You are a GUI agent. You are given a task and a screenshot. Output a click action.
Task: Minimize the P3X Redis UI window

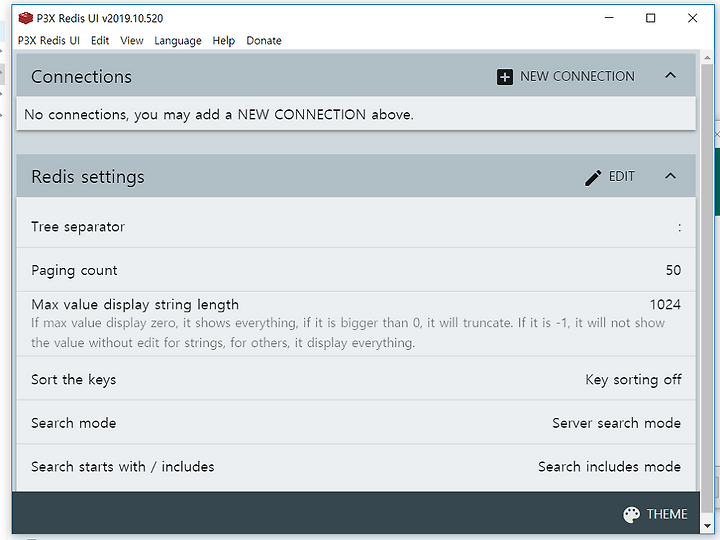coord(609,18)
